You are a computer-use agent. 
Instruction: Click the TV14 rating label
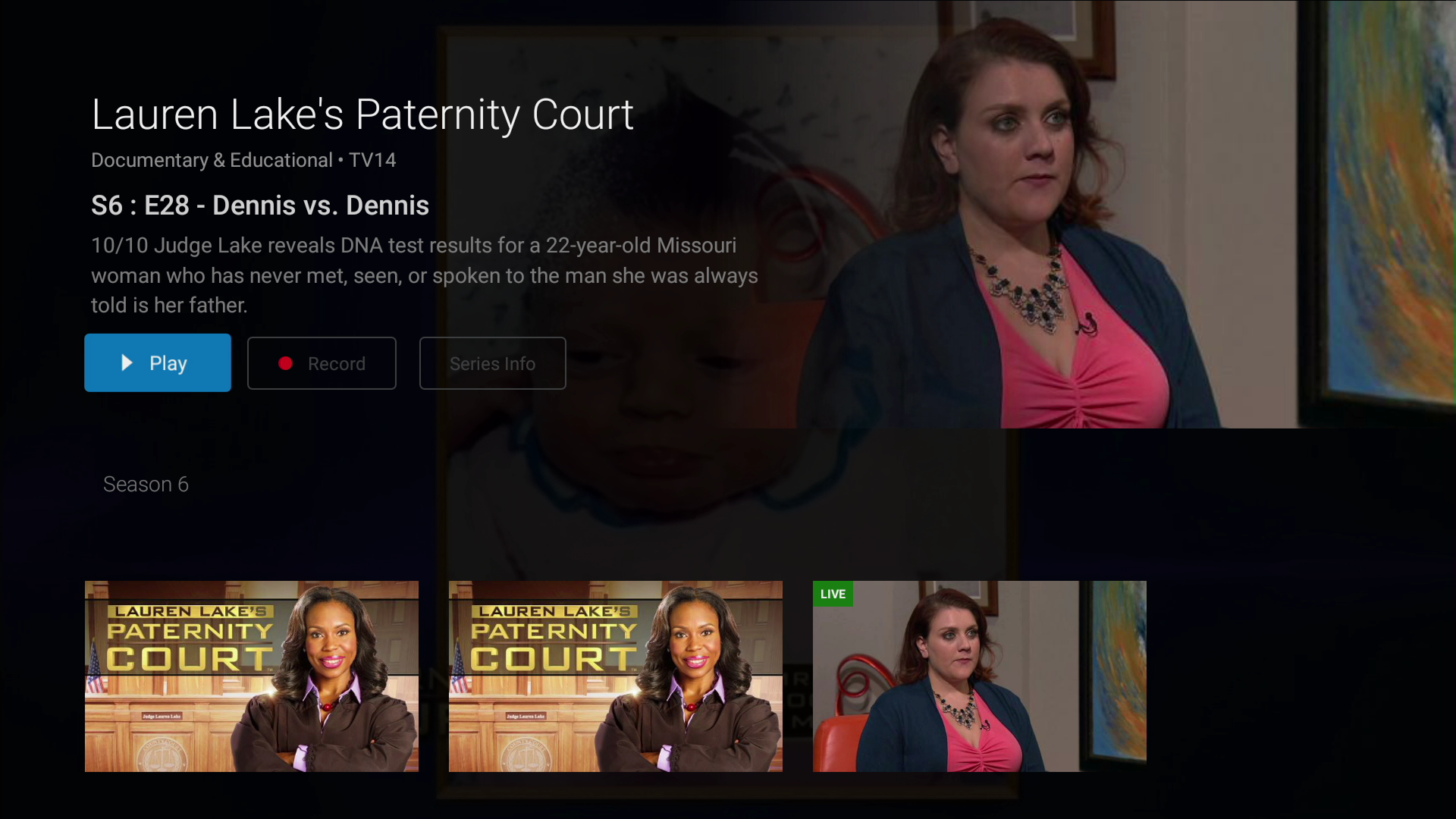372,160
